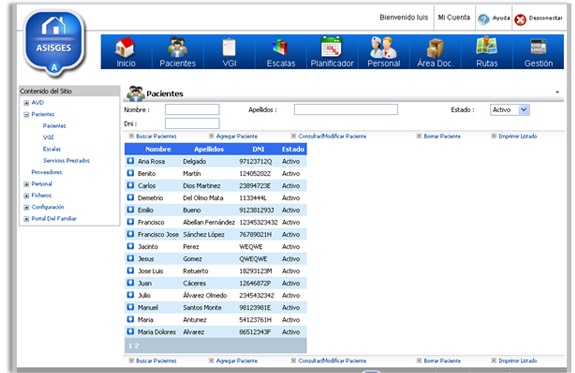Expand the Portal Del Familiar node
Viewport: 575px width, 373px height.
[26, 219]
